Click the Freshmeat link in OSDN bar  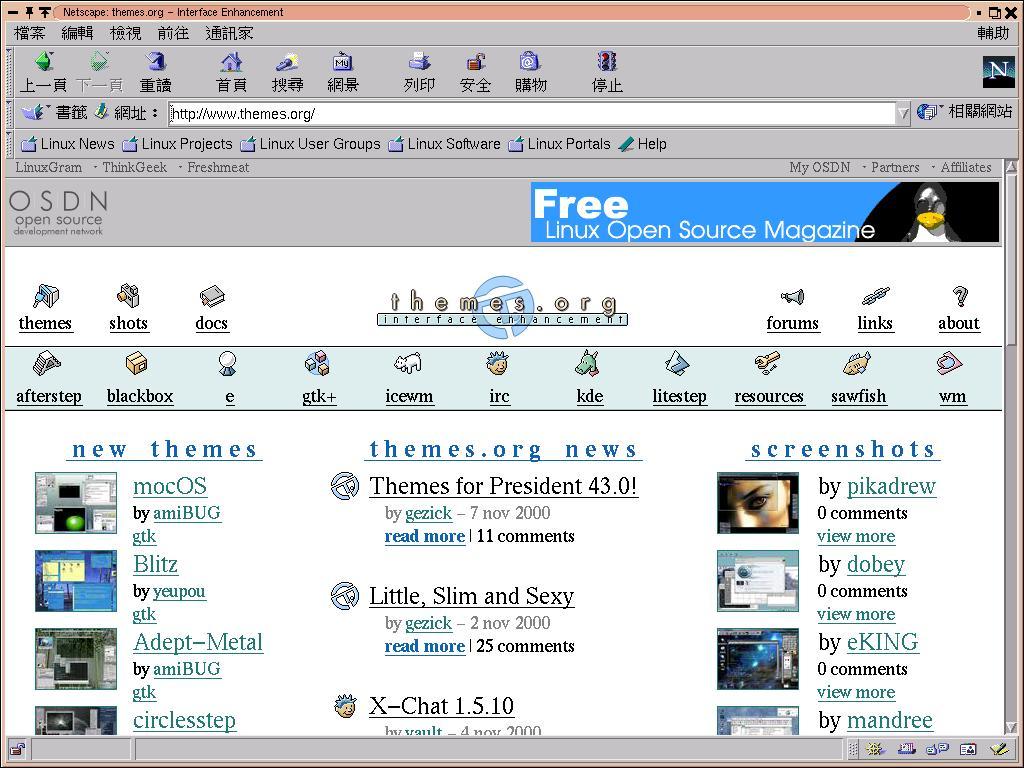[x=218, y=167]
